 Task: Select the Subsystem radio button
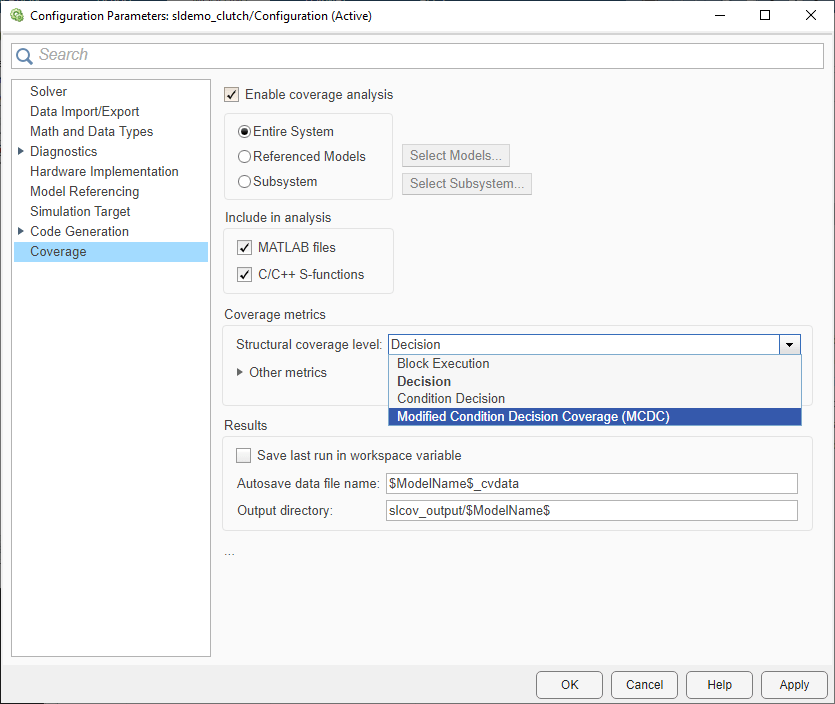[245, 182]
